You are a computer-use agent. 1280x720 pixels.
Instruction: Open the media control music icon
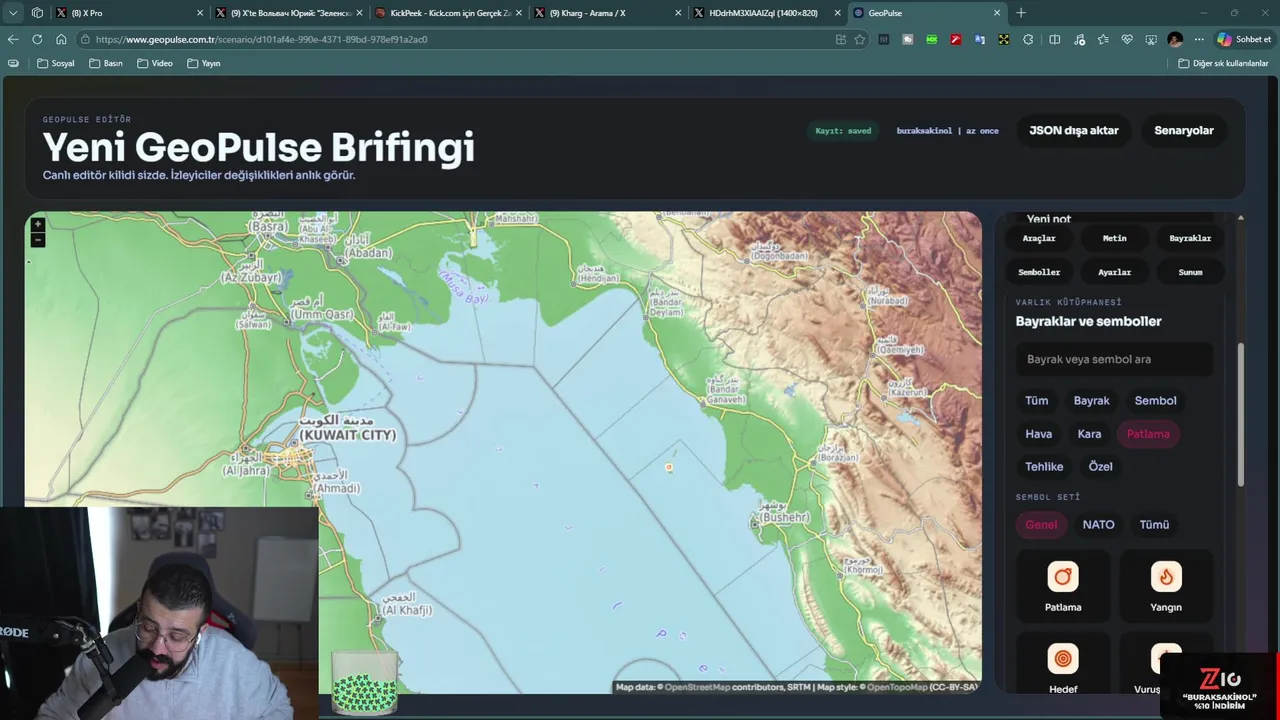pyautogui.click(x=1079, y=39)
